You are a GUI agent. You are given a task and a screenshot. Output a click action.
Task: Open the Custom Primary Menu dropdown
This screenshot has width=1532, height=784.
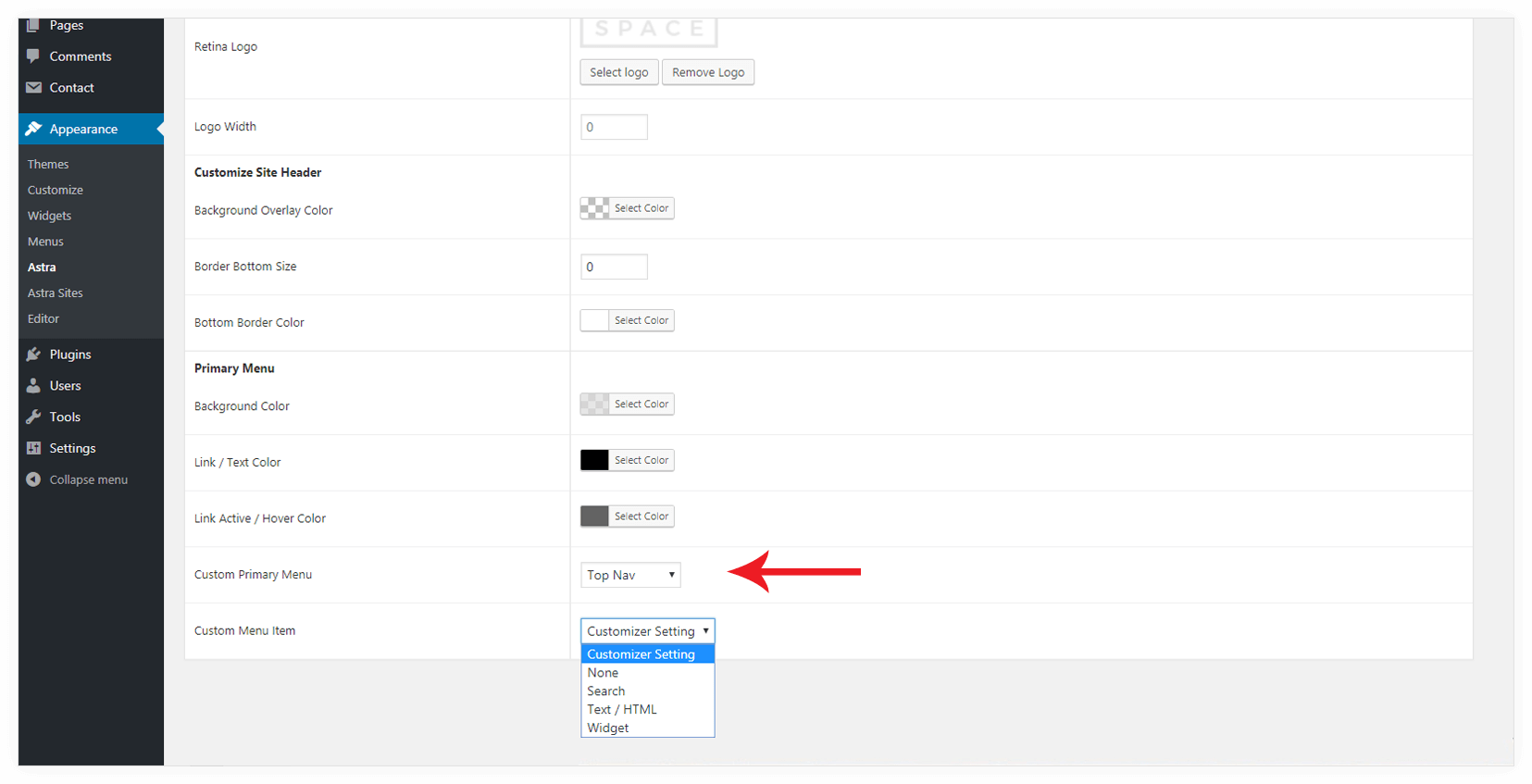pos(630,575)
